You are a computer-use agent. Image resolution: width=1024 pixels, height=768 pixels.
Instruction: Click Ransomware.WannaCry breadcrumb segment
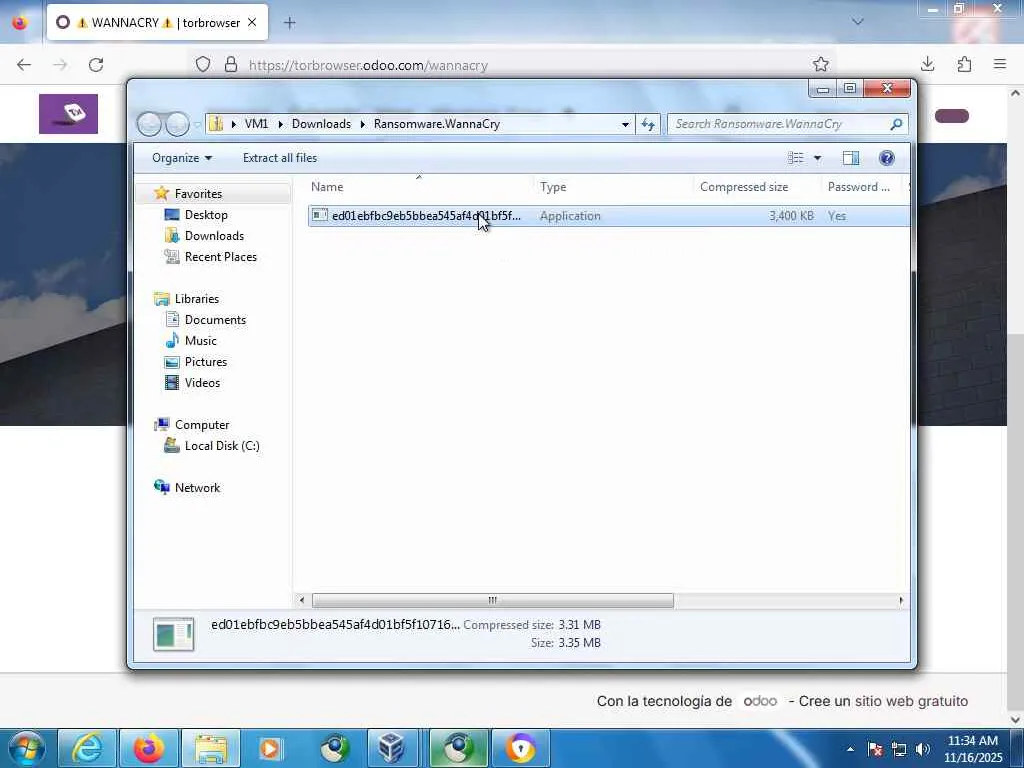[x=436, y=124]
